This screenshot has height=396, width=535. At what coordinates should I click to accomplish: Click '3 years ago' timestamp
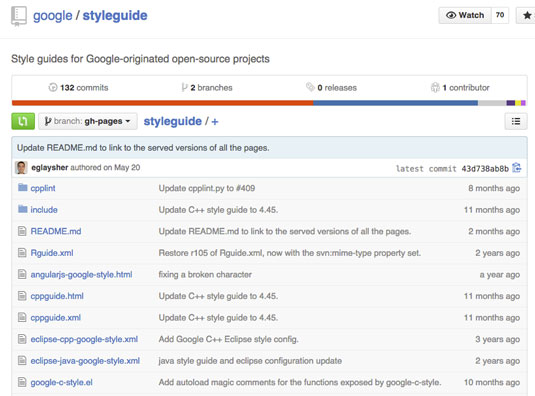coord(497,339)
